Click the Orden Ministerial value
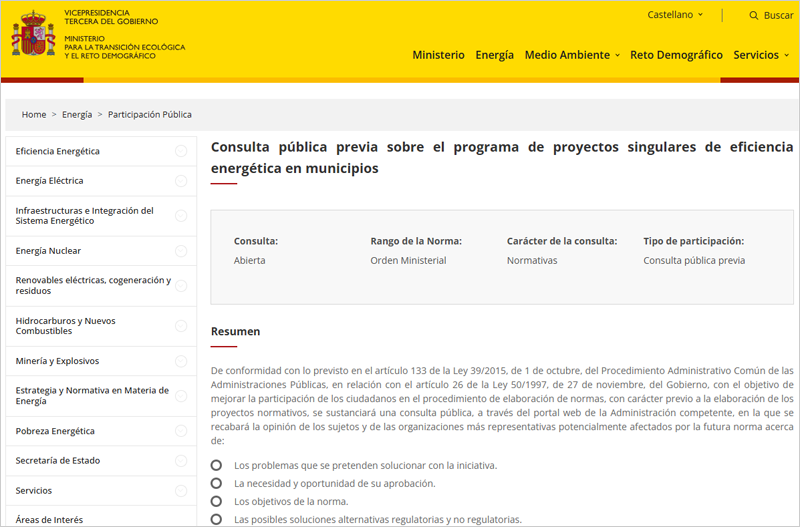The width and height of the screenshot is (800, 527). [408, 260]
